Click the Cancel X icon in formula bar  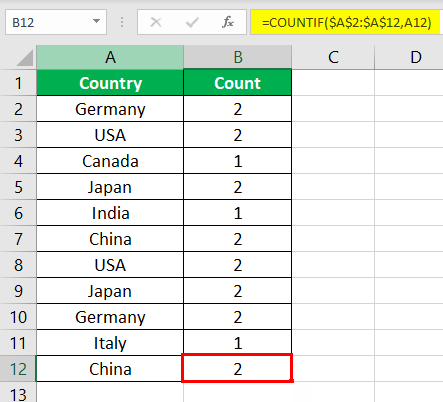point(156,22)
